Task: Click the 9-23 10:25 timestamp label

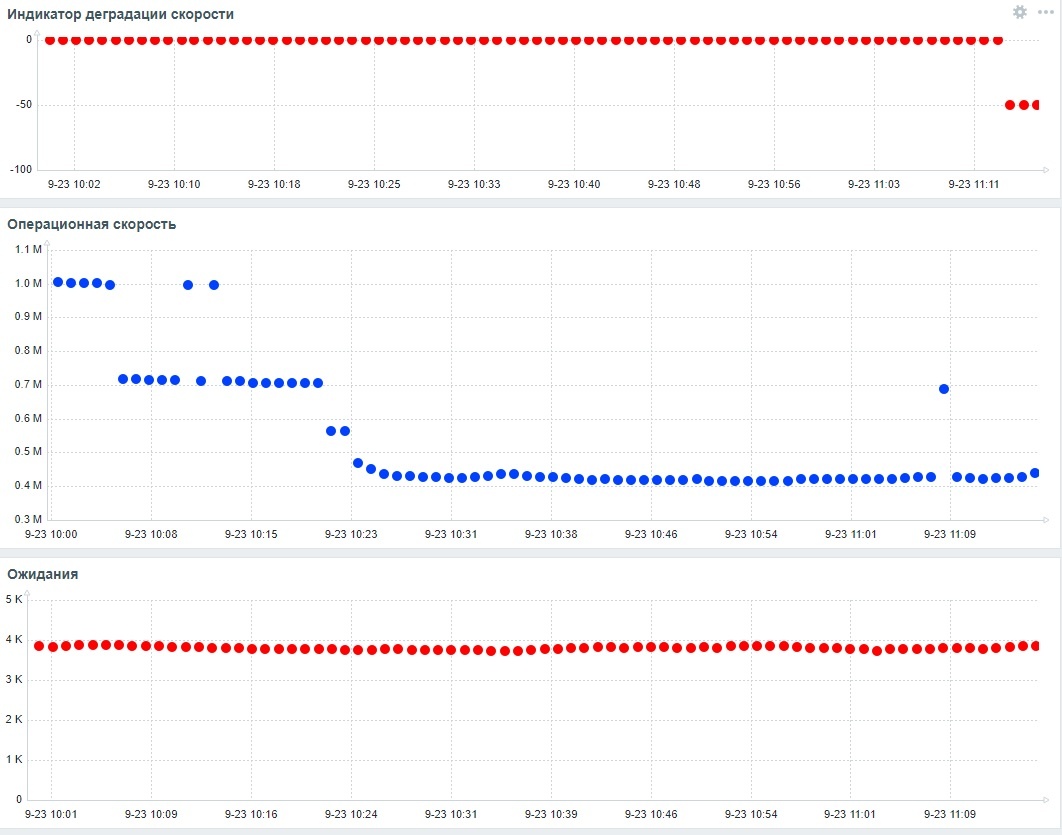Action: (374, 183)
